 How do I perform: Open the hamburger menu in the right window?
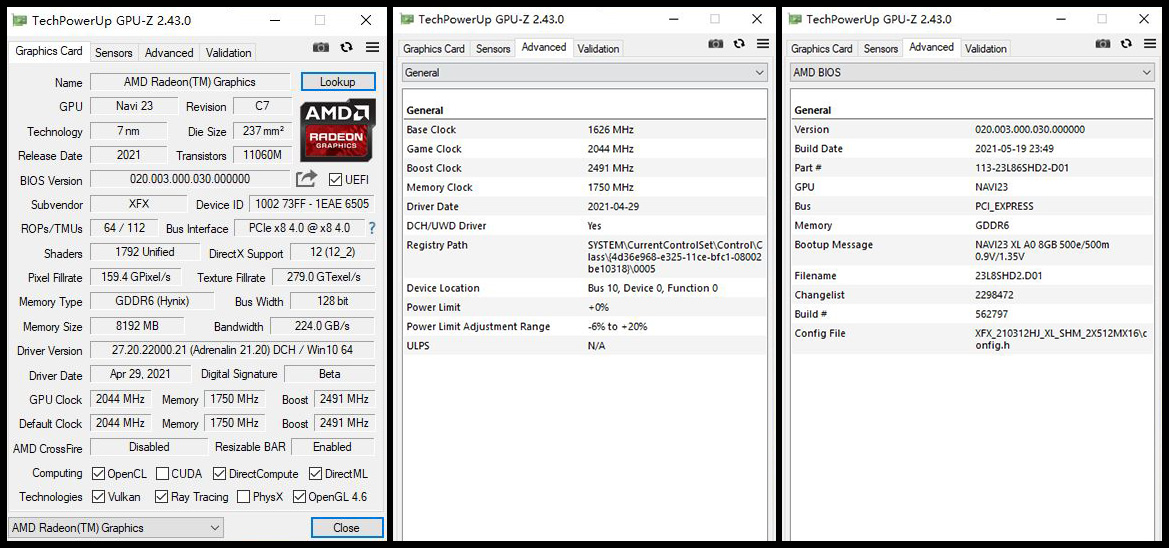point(1151,43)
